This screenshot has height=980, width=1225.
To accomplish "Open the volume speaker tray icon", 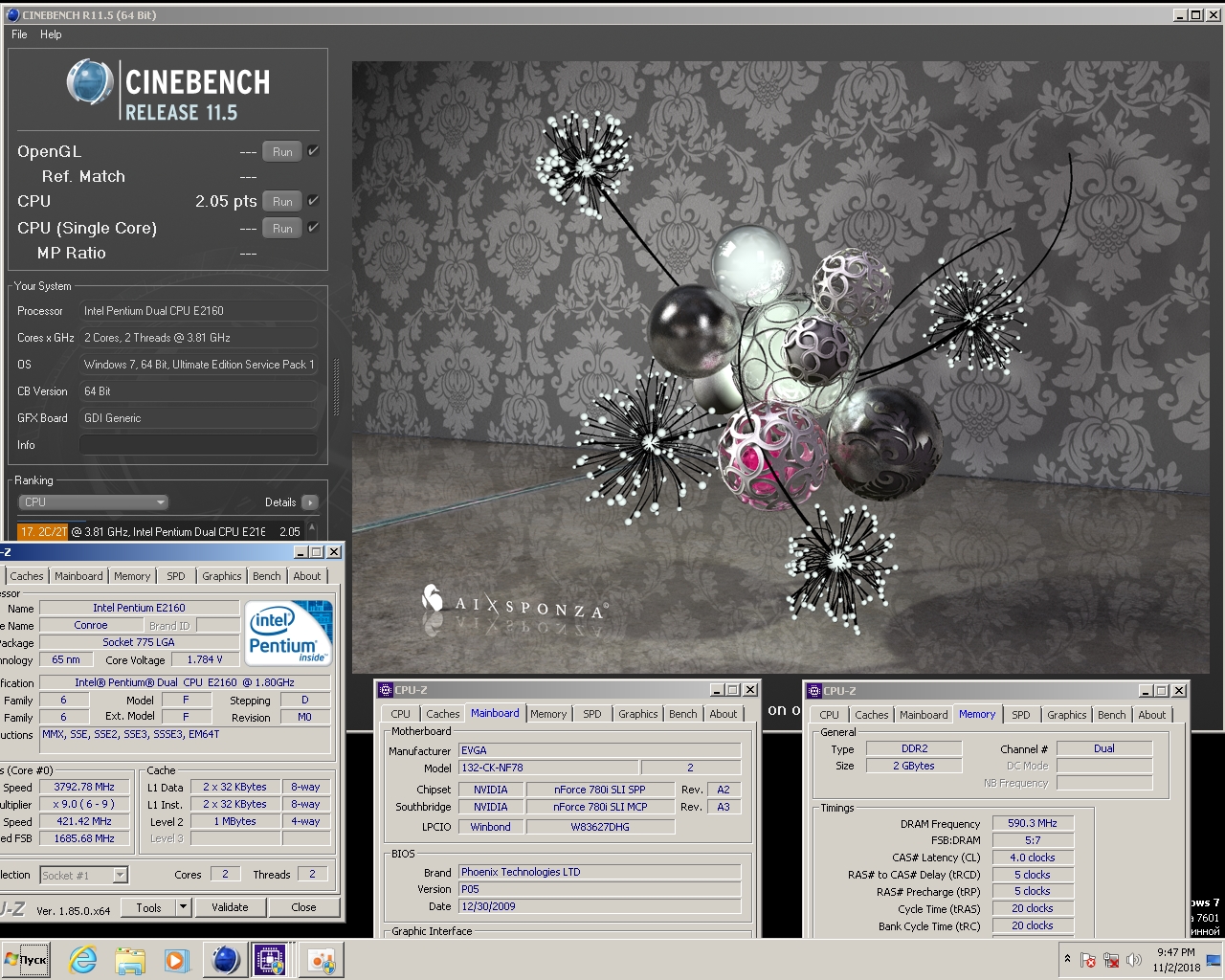I will click(1134, 960).
